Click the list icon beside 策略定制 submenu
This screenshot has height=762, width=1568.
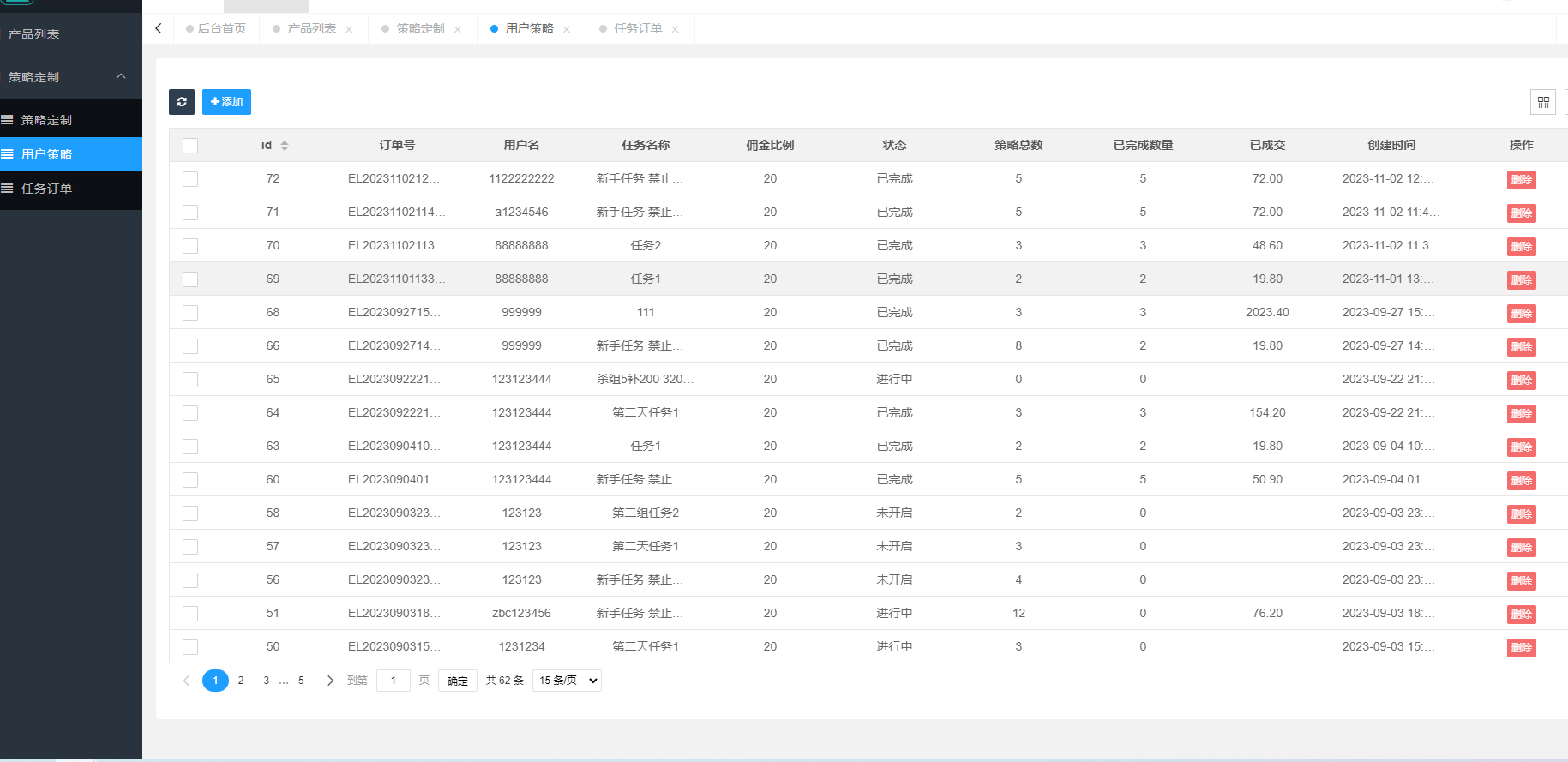(7, 120)
